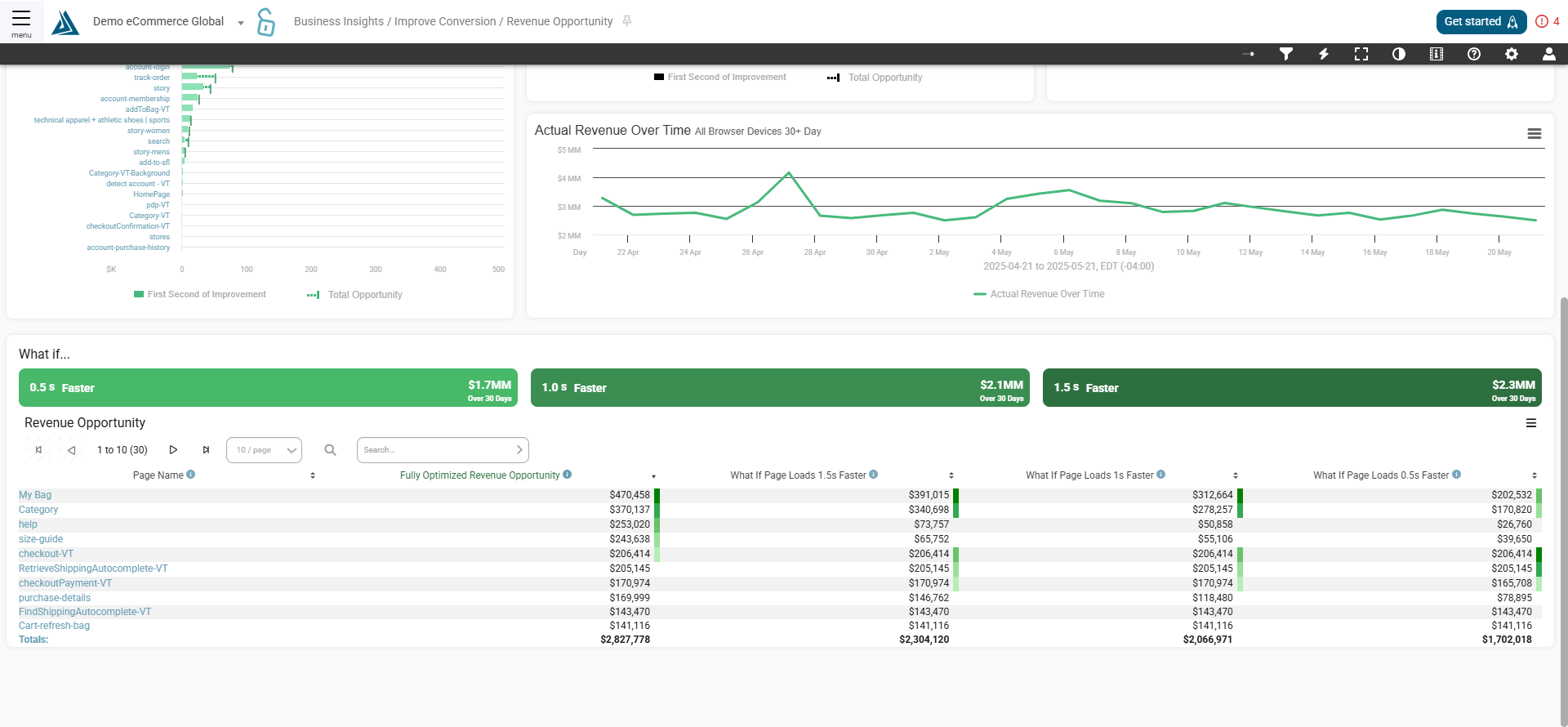Viewport: 1568px width, 727px height.
Task: Show info for 1s Faster column
Action: 1161,475
